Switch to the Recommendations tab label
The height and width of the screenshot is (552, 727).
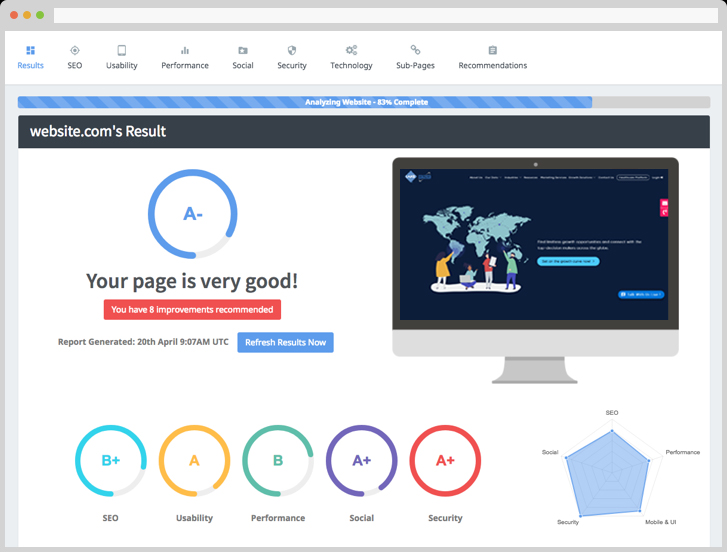(x=492, y=66)
